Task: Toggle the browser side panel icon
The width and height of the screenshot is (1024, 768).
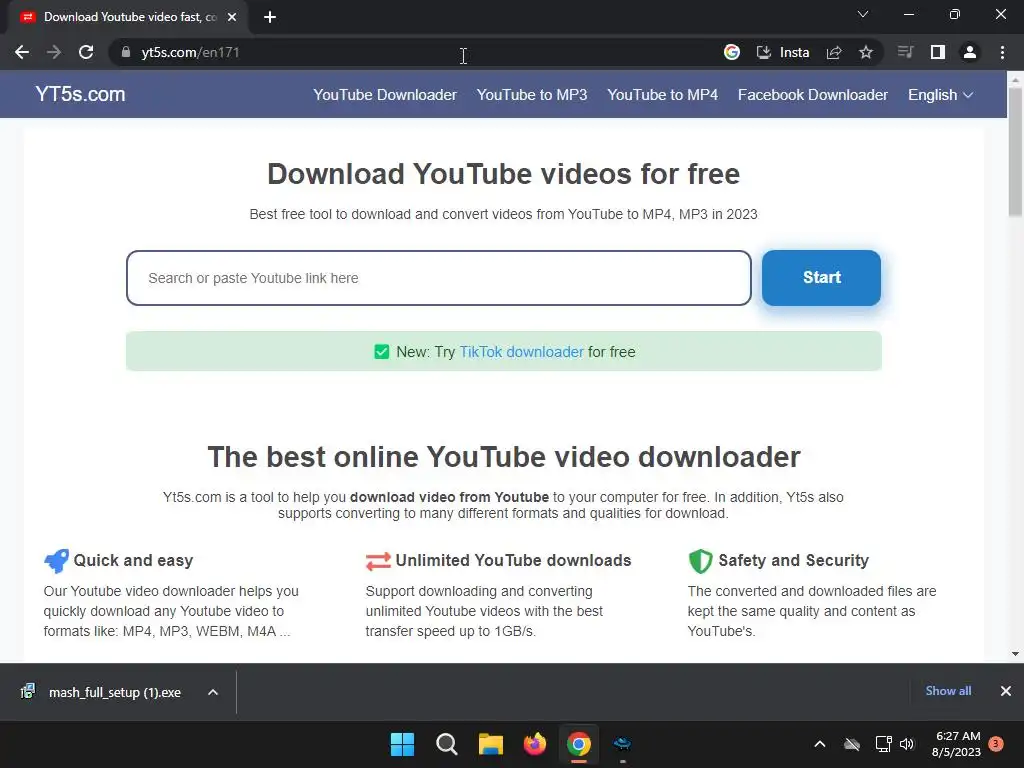Action: pos(938,52)
